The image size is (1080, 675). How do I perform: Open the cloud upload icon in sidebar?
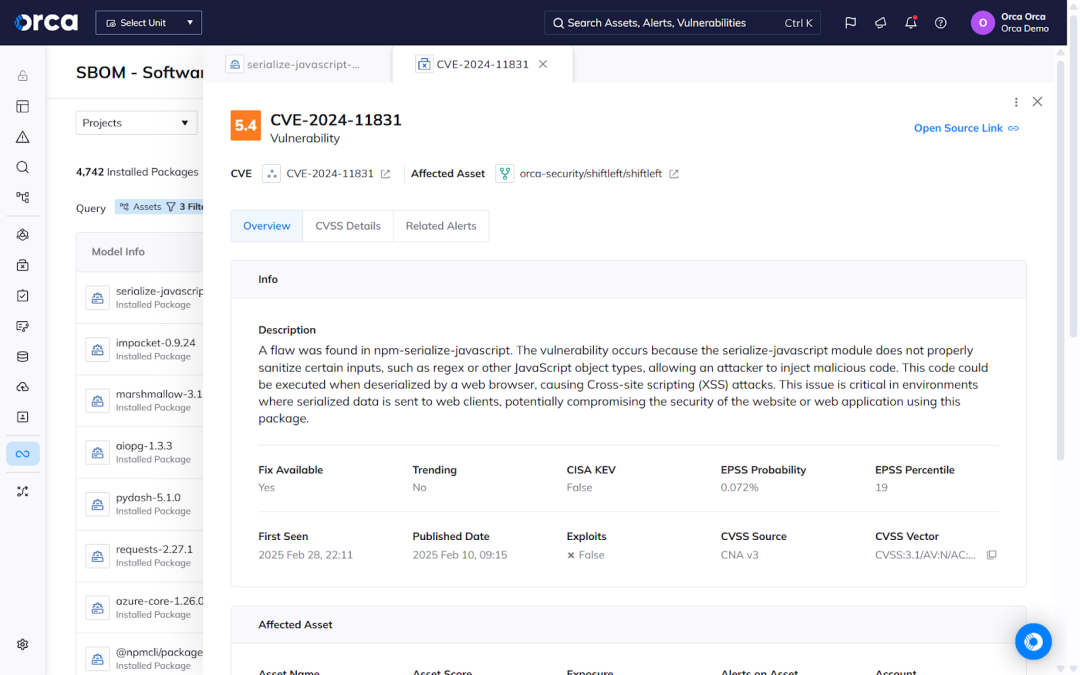(x=23, y=387)
